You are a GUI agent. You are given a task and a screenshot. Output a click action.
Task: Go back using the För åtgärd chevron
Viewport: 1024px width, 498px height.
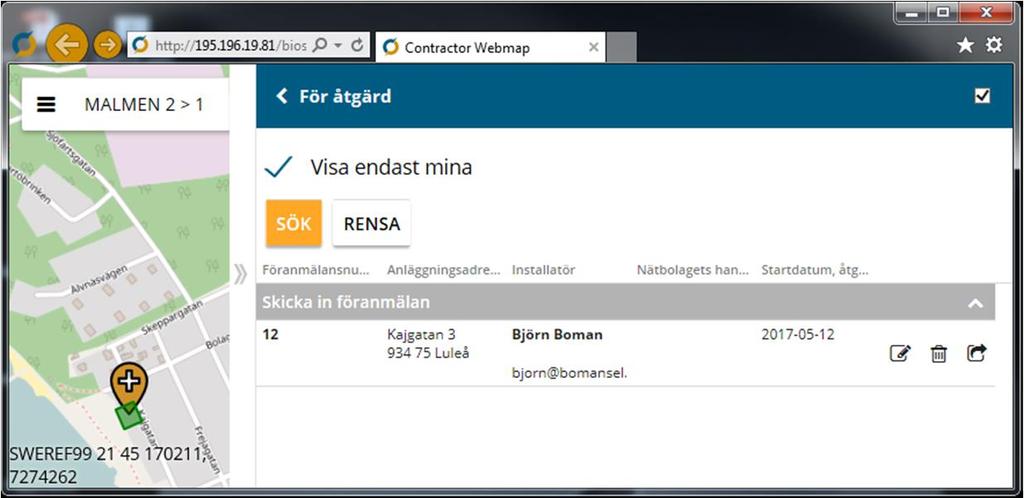[x=281, y=97]
